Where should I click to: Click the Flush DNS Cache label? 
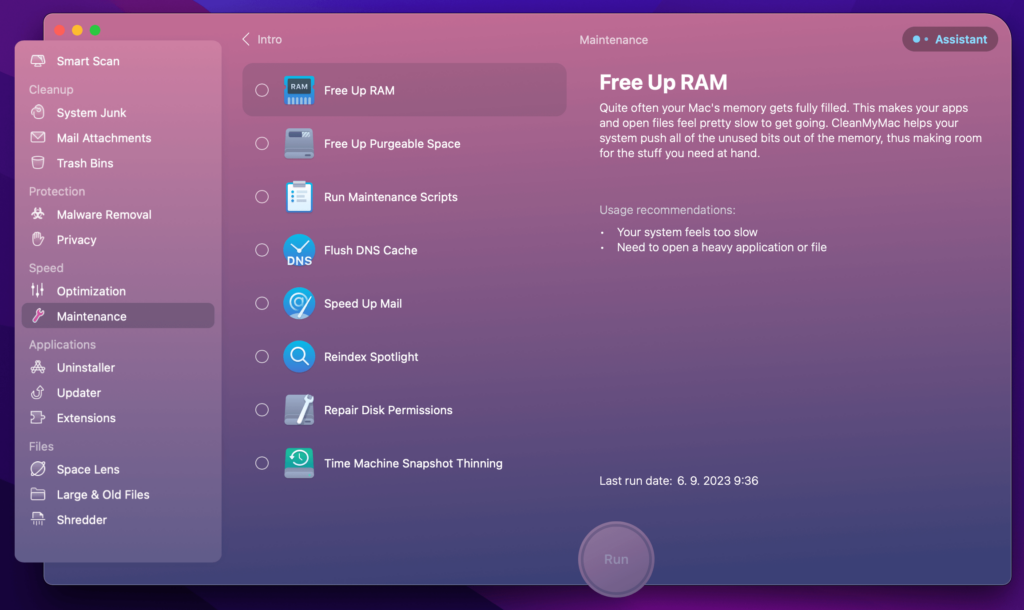click(370, 250)
